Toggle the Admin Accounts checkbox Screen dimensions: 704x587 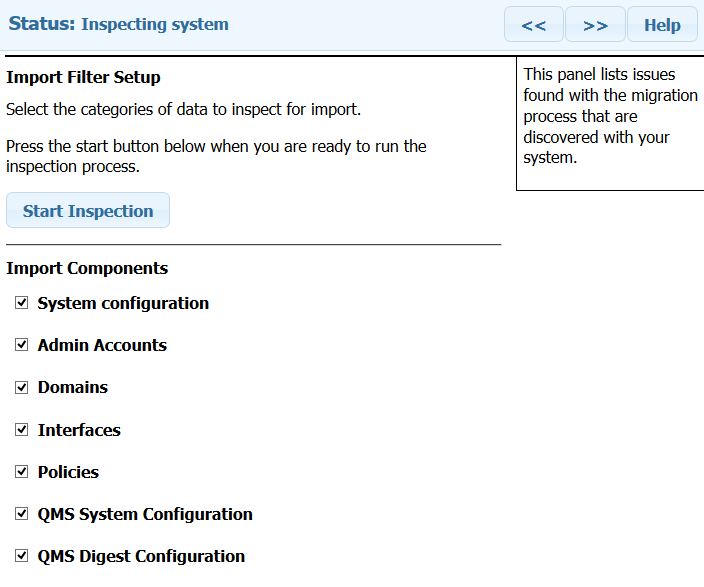(22, 344)
